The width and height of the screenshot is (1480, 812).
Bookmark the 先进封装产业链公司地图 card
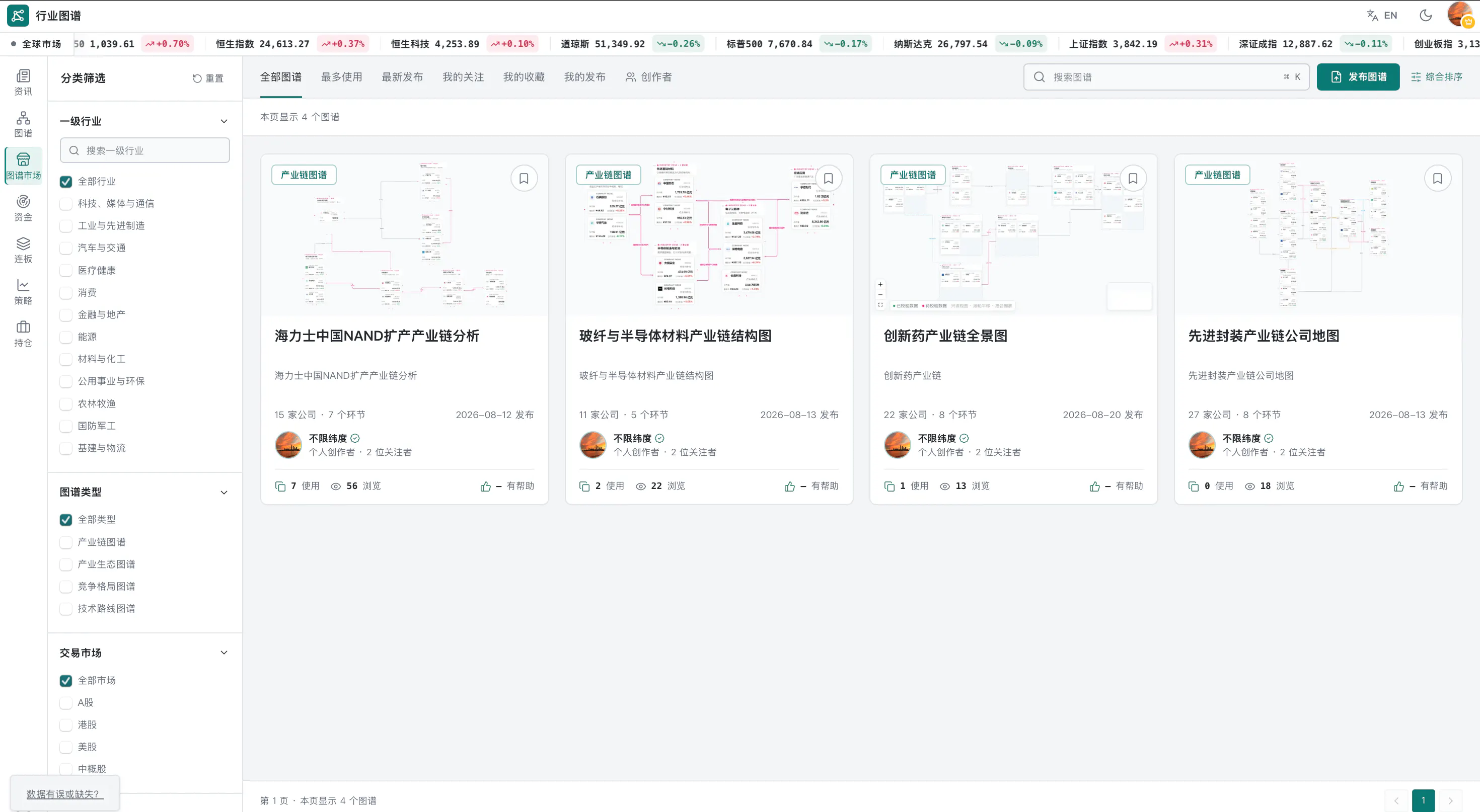coord(1438,179)
